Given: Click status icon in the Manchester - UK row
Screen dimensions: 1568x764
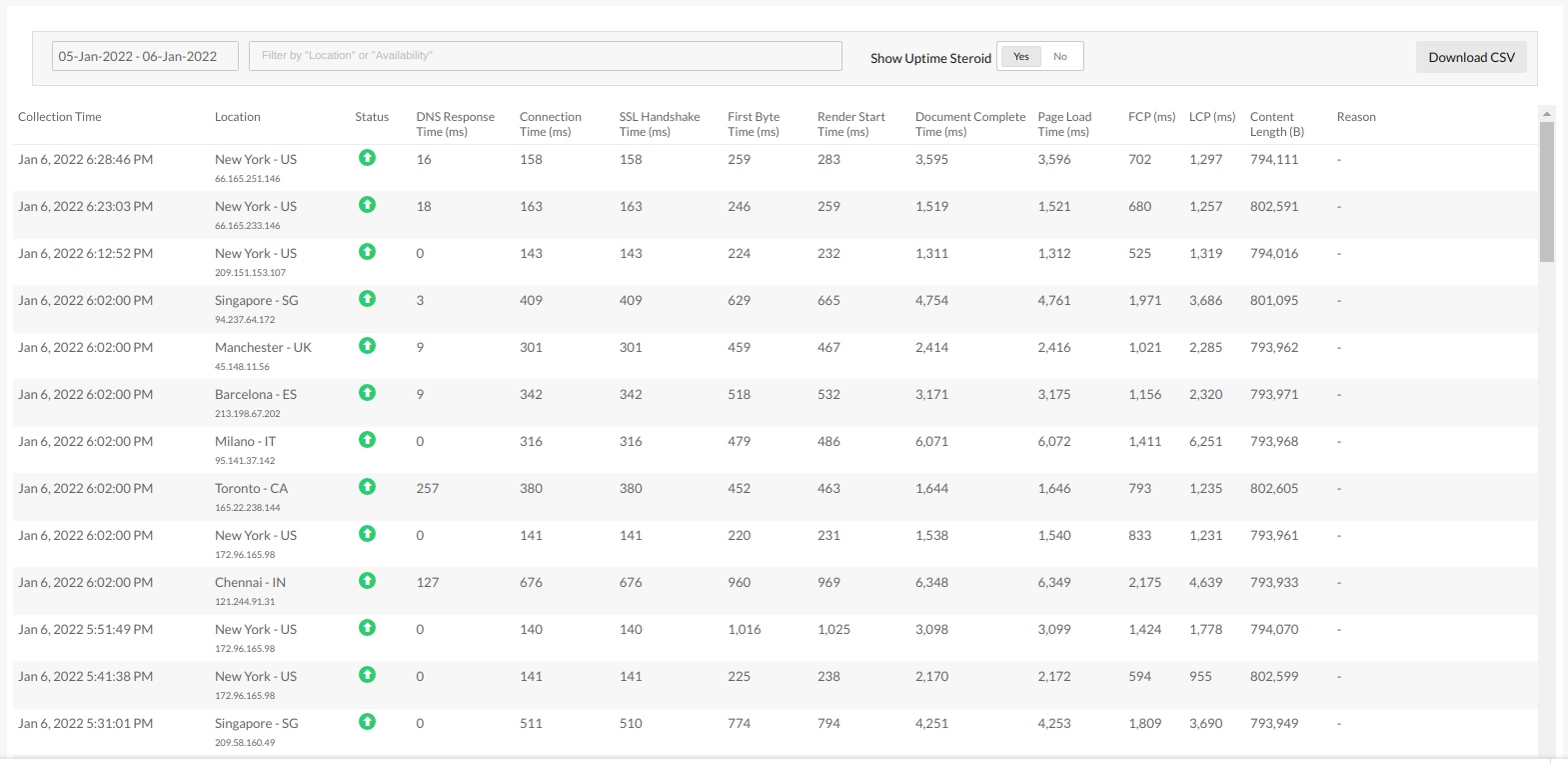Looking at the screenshot, I should pos(367,346).
